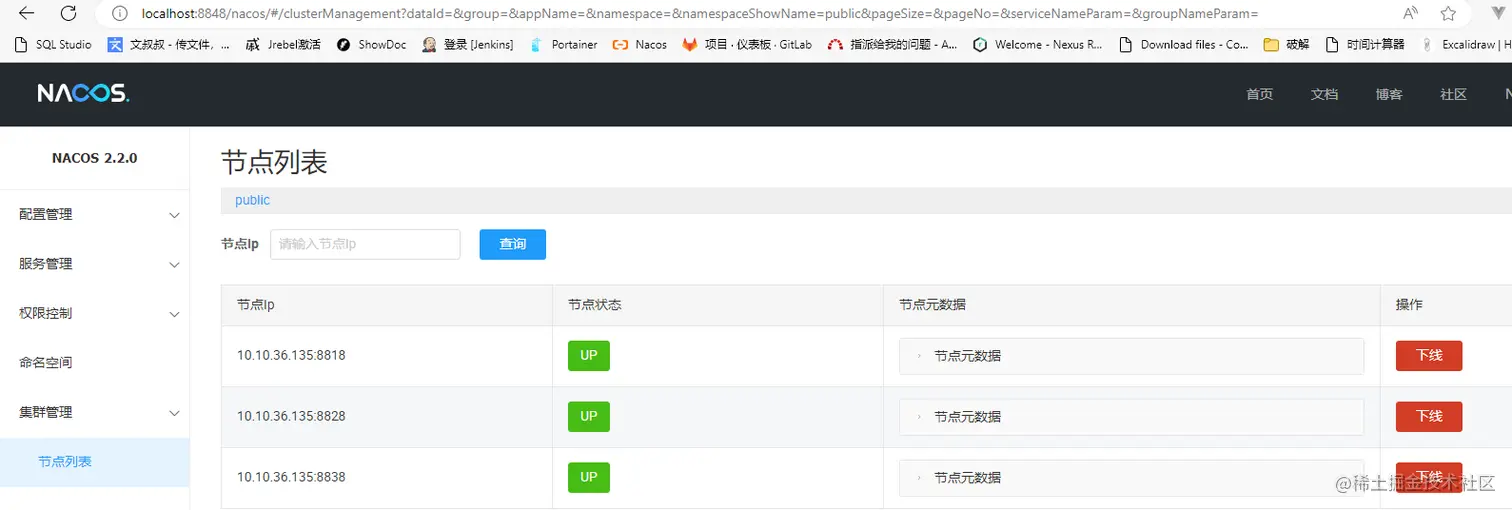Open the 指派给我的问题 bookmark

tap(893, 45)
